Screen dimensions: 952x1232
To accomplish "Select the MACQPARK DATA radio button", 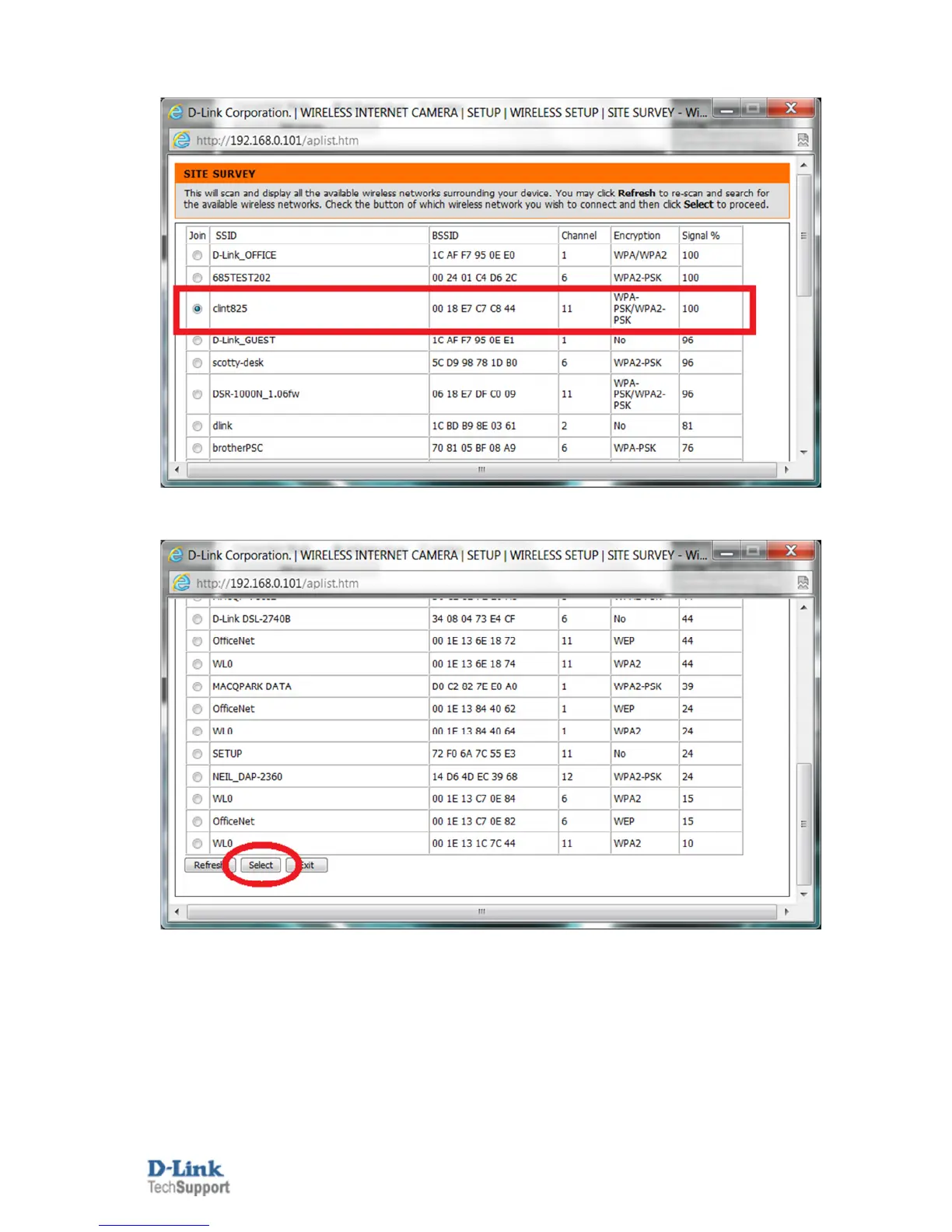I will (x=198, y=687).
